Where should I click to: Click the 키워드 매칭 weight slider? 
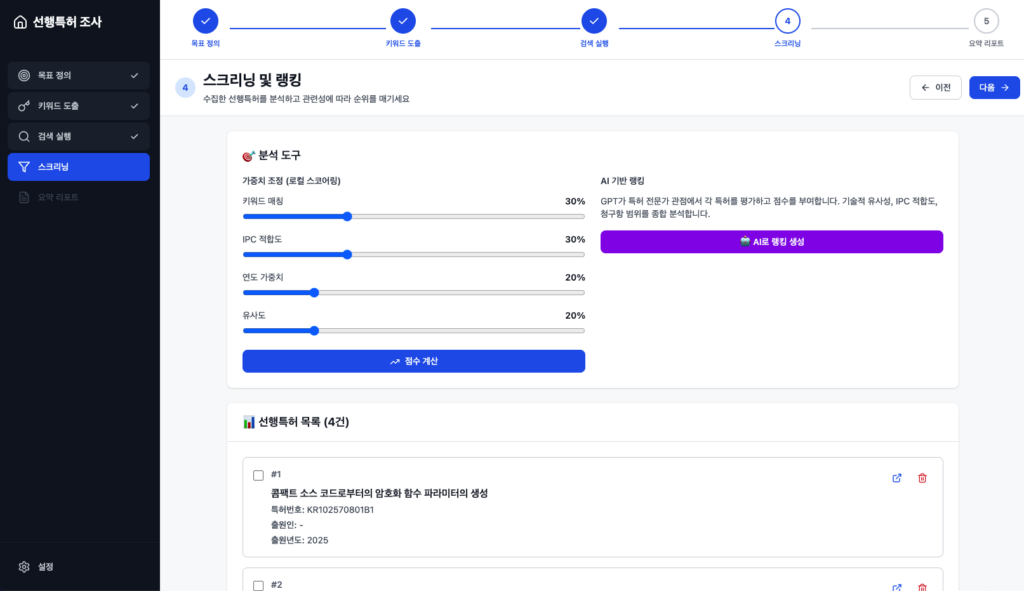[x=413, y=216]
